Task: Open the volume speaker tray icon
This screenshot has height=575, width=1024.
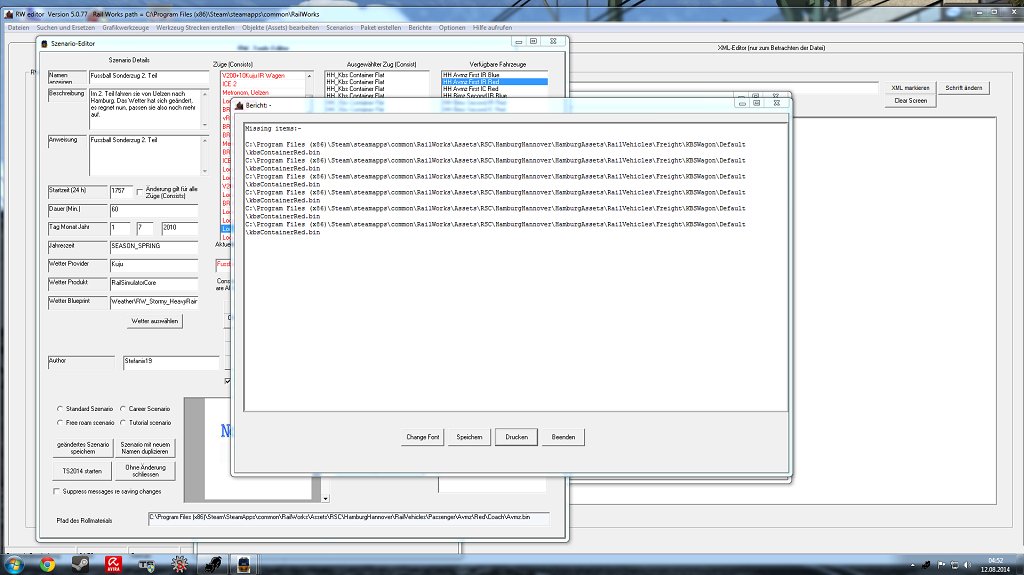Action: [x=967, y=565]
